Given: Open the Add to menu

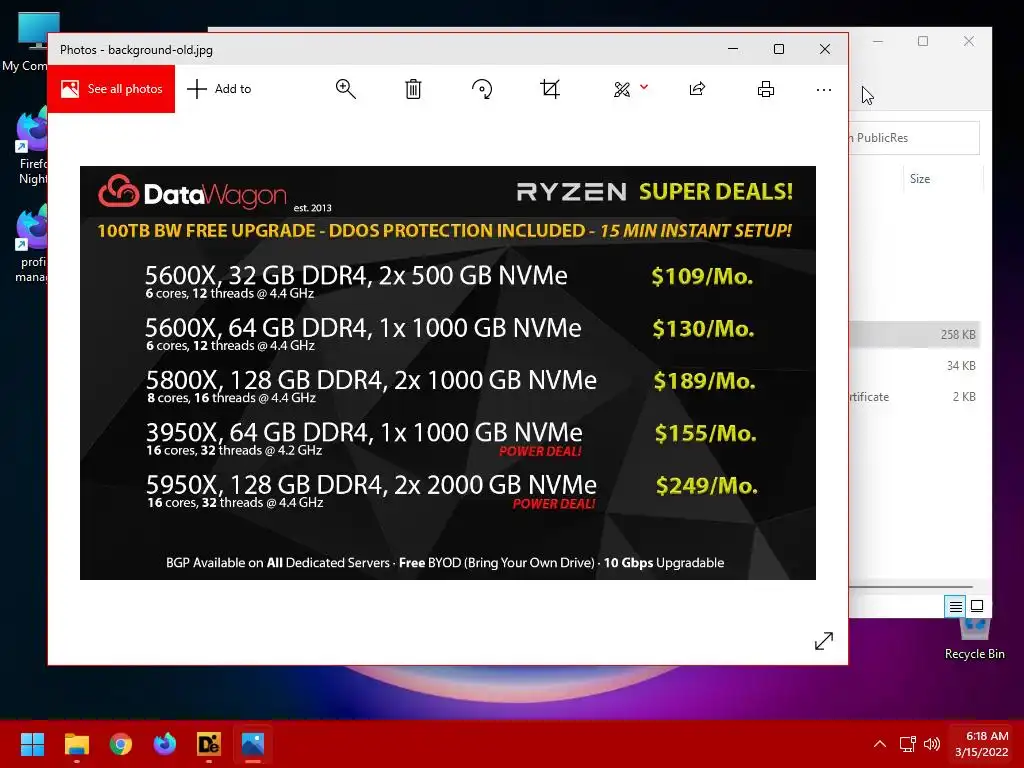Looking at the screenshot, I should pyautogui.click(x=219, y=89).
